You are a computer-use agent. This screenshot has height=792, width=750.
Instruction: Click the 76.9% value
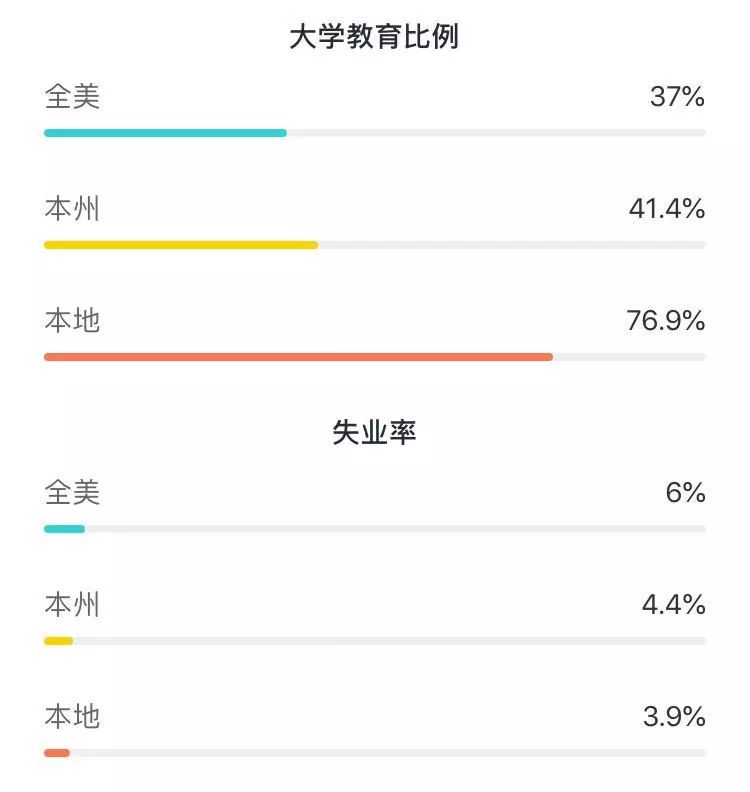click(x=666, y=321)
